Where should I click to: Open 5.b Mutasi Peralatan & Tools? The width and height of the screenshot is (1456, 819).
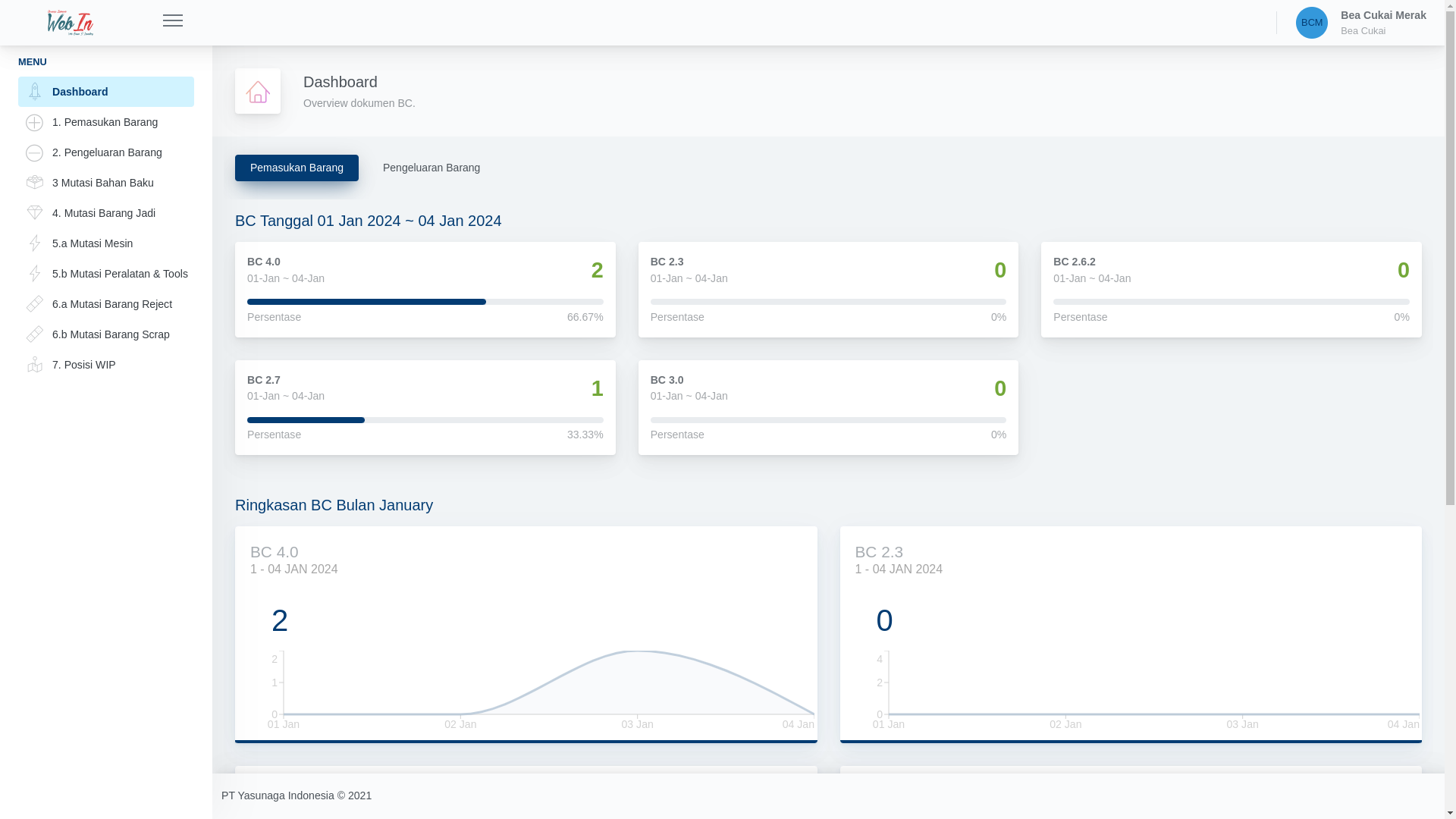[120, 274]
